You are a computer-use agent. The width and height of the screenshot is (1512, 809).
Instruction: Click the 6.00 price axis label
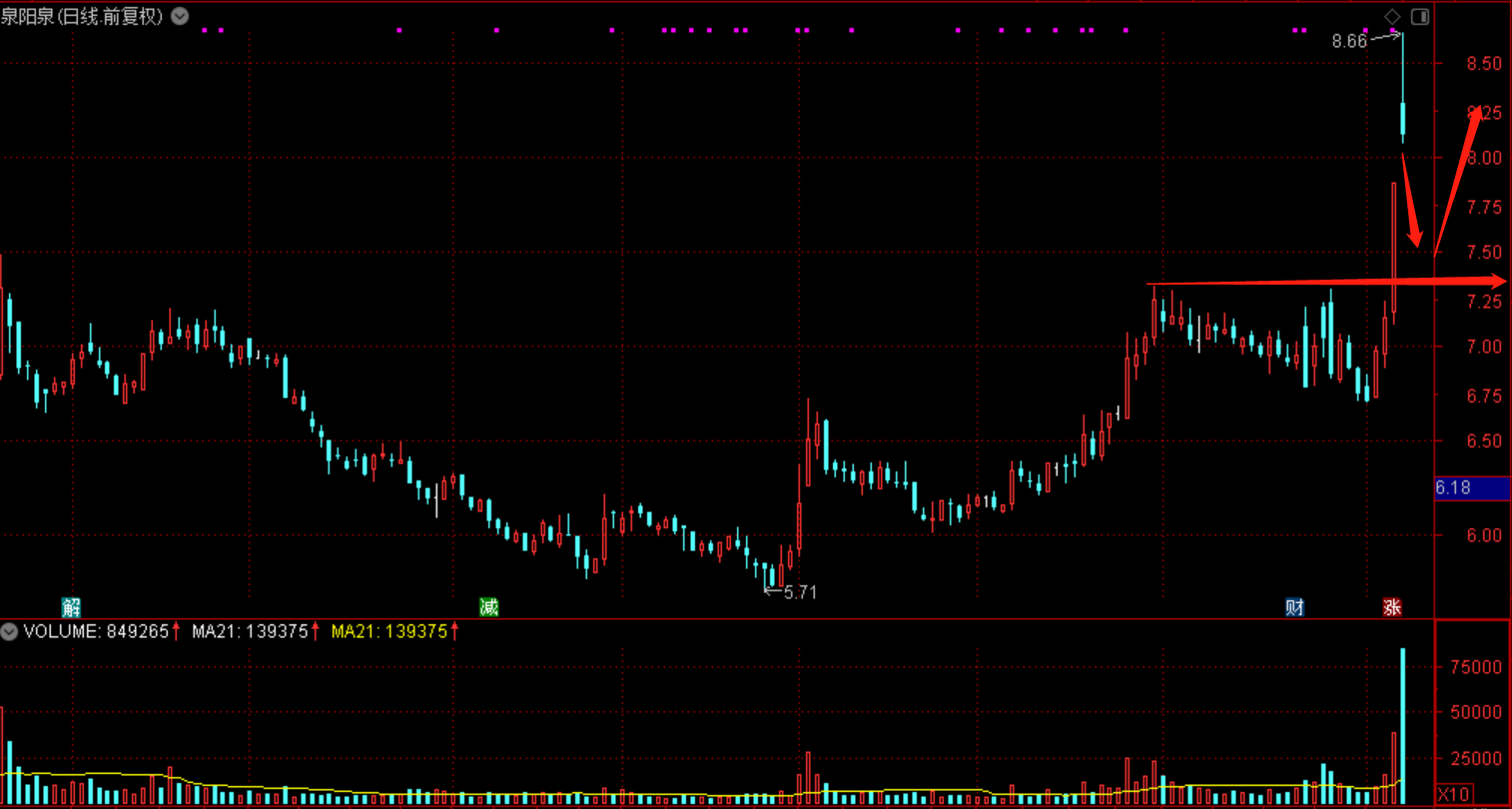pyautogui.click(x=1484, y=535)
